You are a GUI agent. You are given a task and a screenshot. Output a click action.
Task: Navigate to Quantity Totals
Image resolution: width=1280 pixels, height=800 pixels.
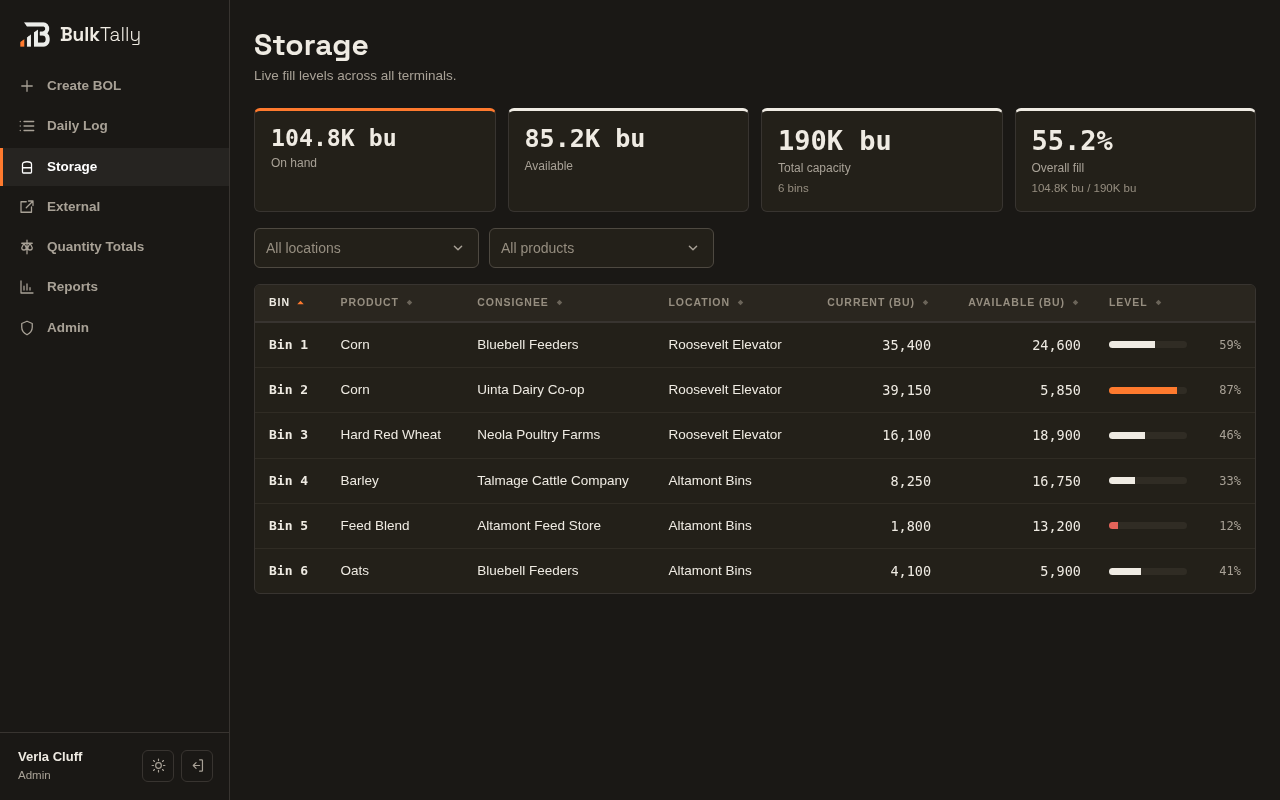[x=114, y=247]
